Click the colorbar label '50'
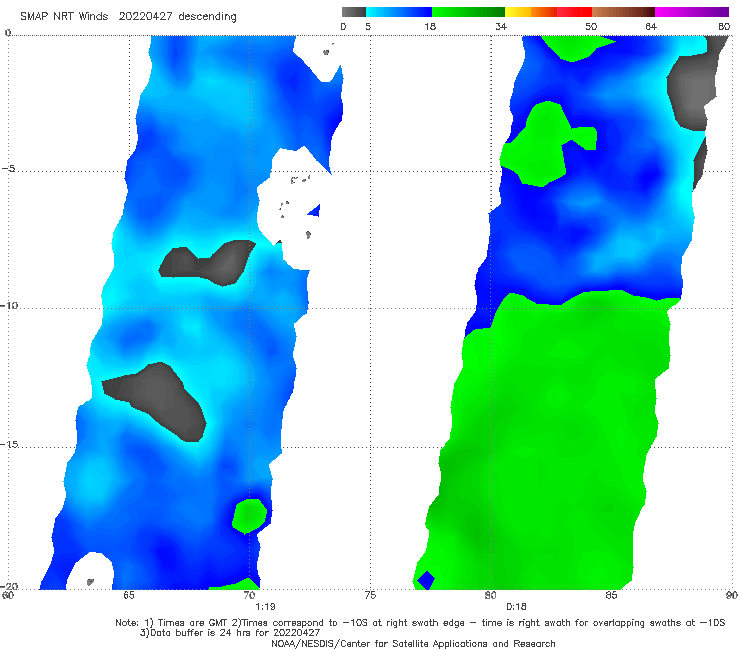Image resolution: width=740 pixels, height=650 pixels. (591, 26)
